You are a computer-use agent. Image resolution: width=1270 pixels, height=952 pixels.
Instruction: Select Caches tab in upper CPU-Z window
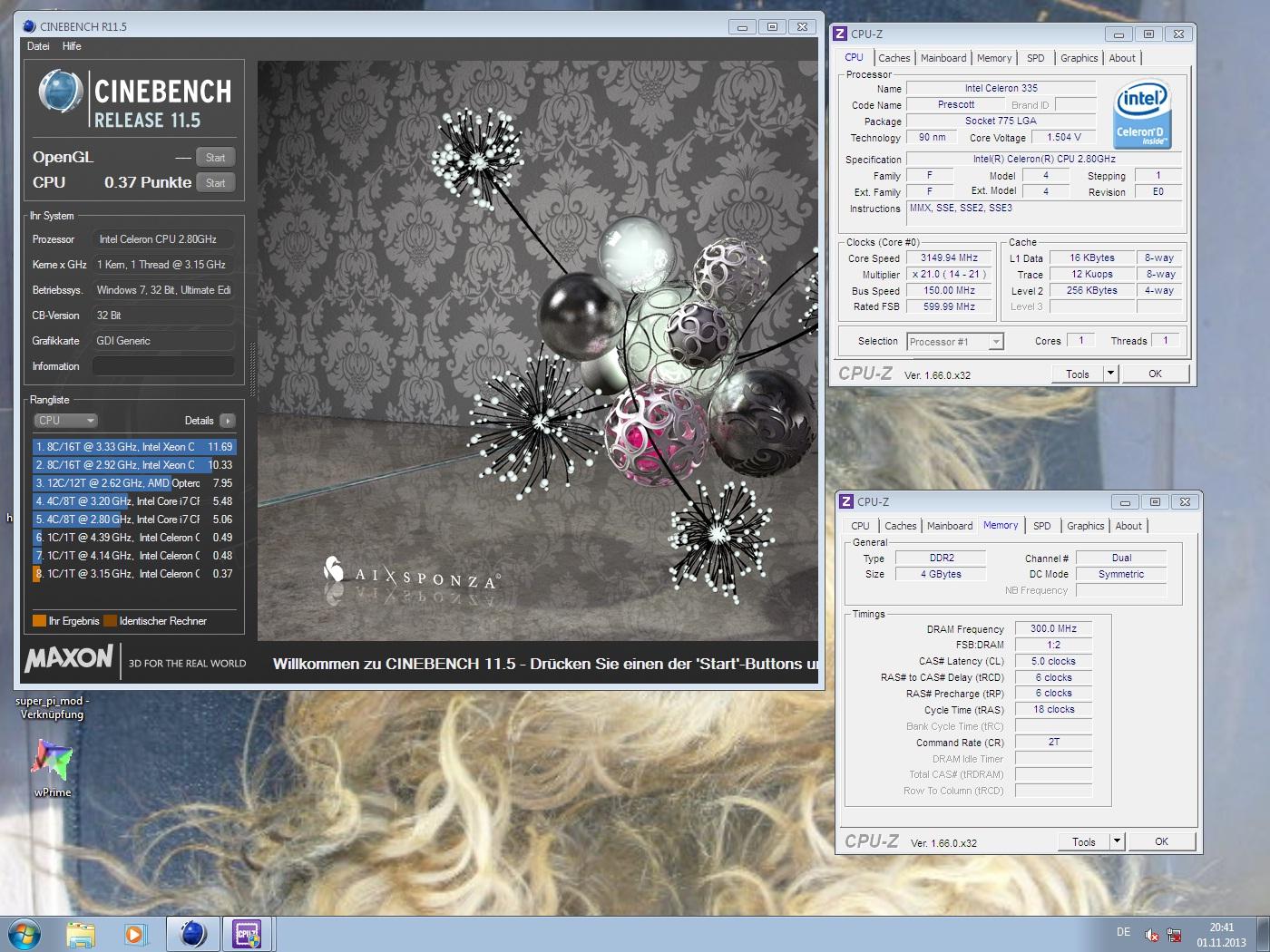coord(894,58)
